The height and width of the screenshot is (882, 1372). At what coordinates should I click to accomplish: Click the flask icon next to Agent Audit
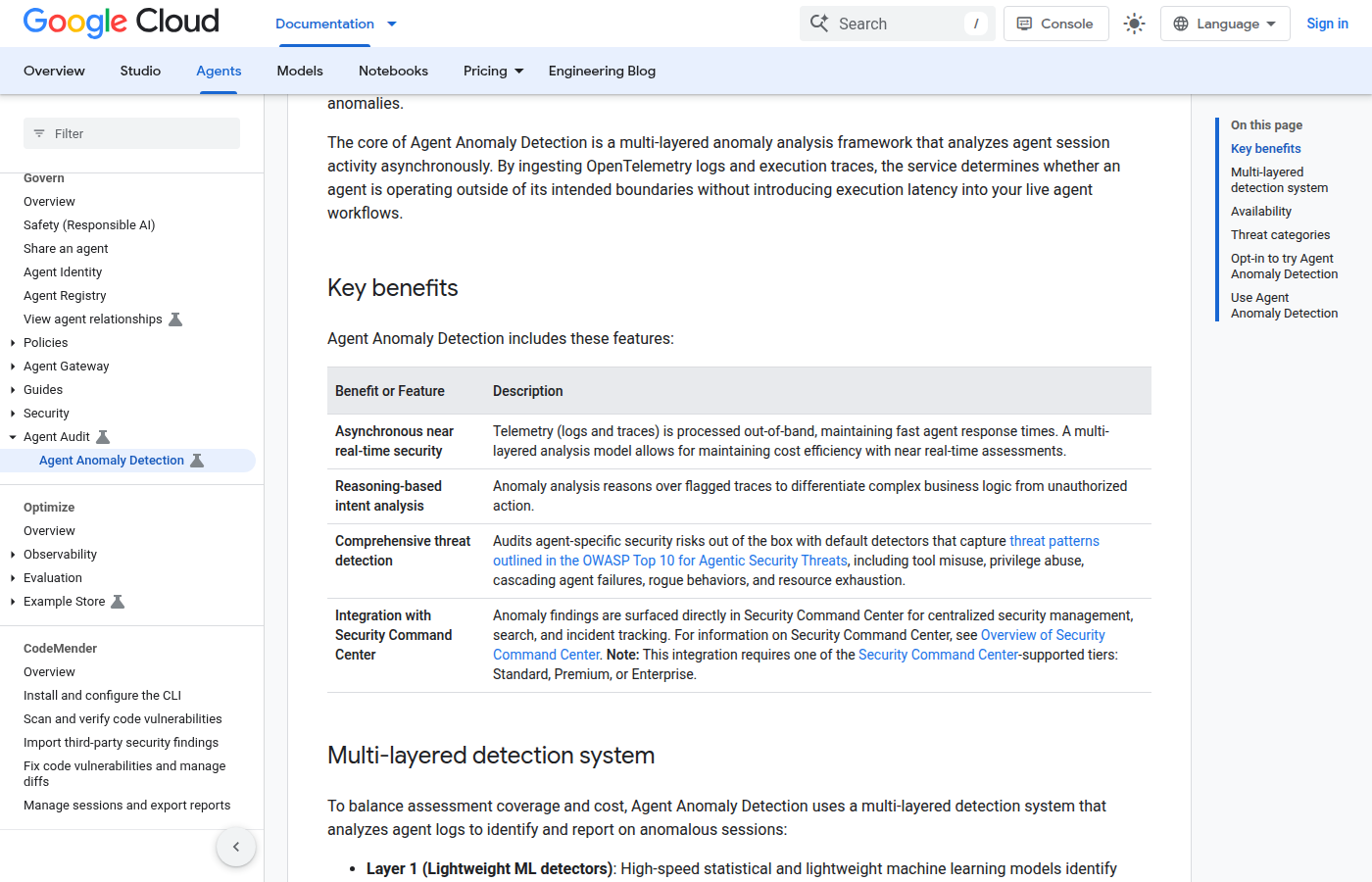click(103, 437)
